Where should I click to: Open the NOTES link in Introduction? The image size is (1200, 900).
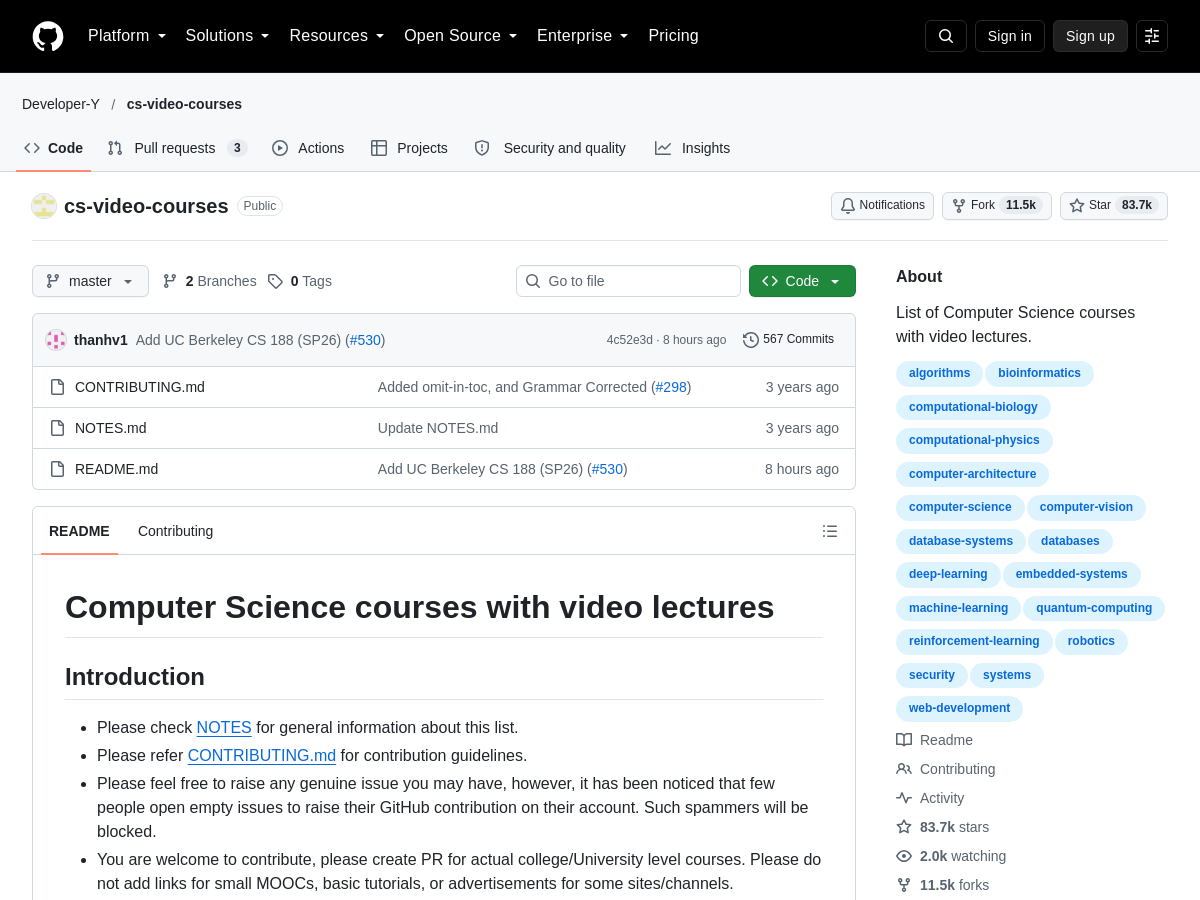pyautogui.click(x=224, y=728)
